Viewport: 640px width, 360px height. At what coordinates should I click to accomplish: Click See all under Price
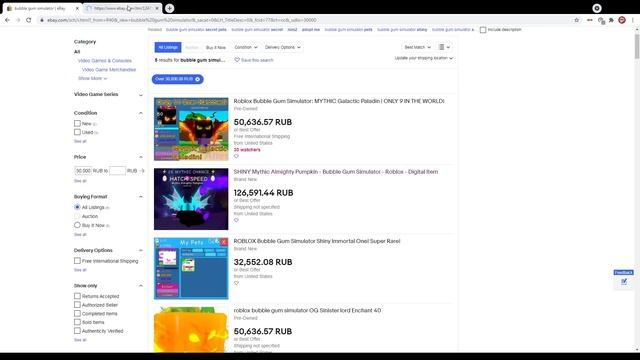coord(80,181)
